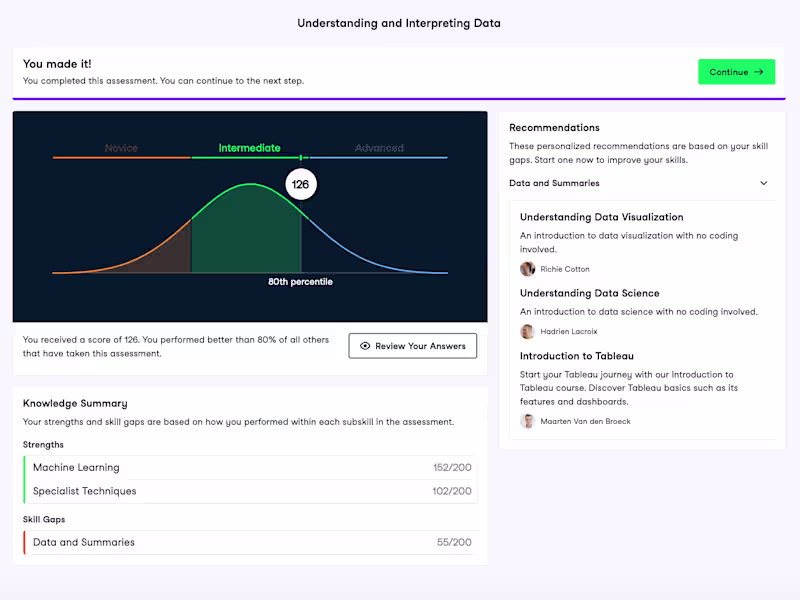Click Richie Cotton's avatar photo
Image resolution: width=800 pixels, height=600 pixels.
(528, 269)
